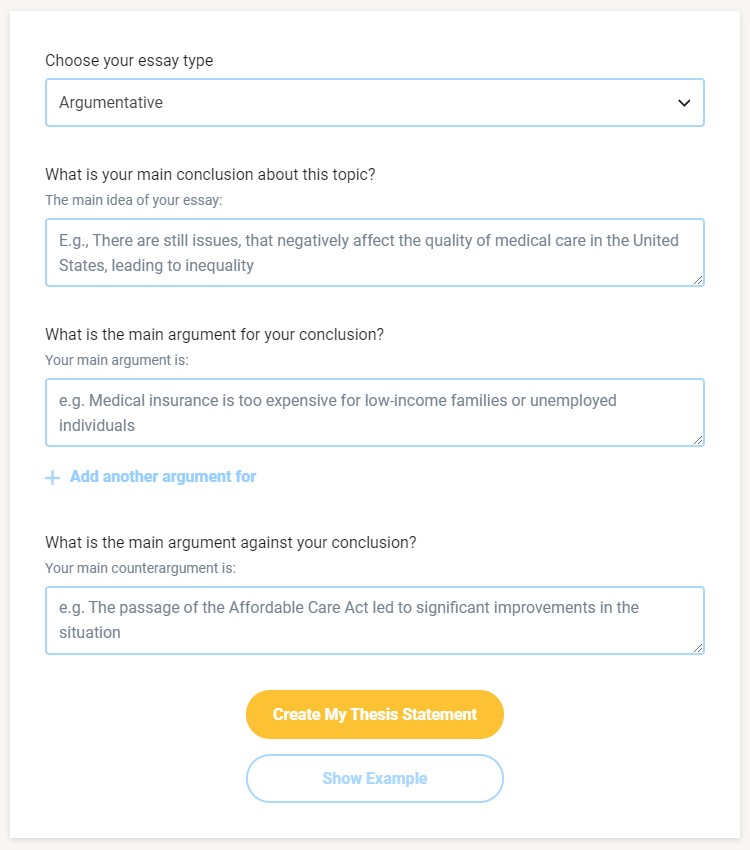The image size is (750, 850).
Task: Click the plus icon next to Add another argument
Action: 51,477
